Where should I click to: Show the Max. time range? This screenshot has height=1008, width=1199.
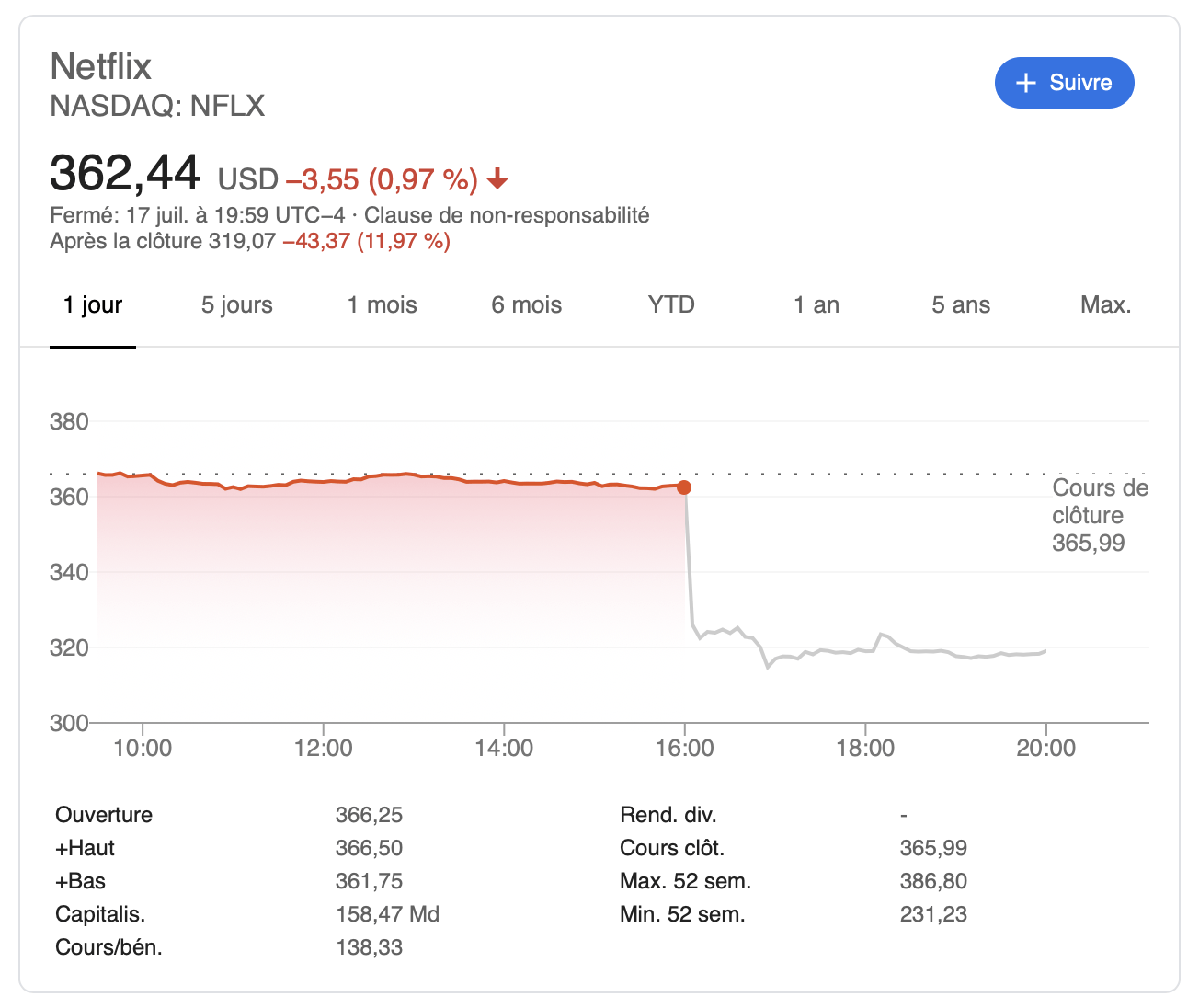pos(1106,305)
